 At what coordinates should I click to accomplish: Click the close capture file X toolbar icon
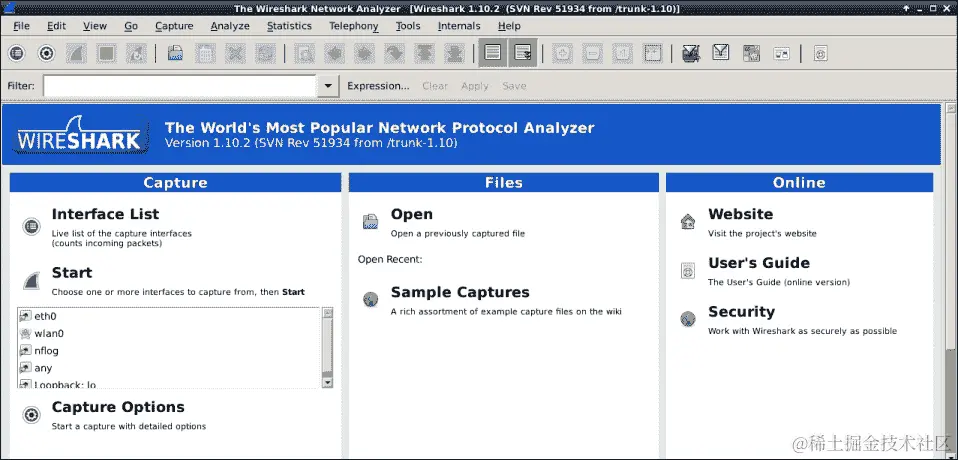coord(235,54)
